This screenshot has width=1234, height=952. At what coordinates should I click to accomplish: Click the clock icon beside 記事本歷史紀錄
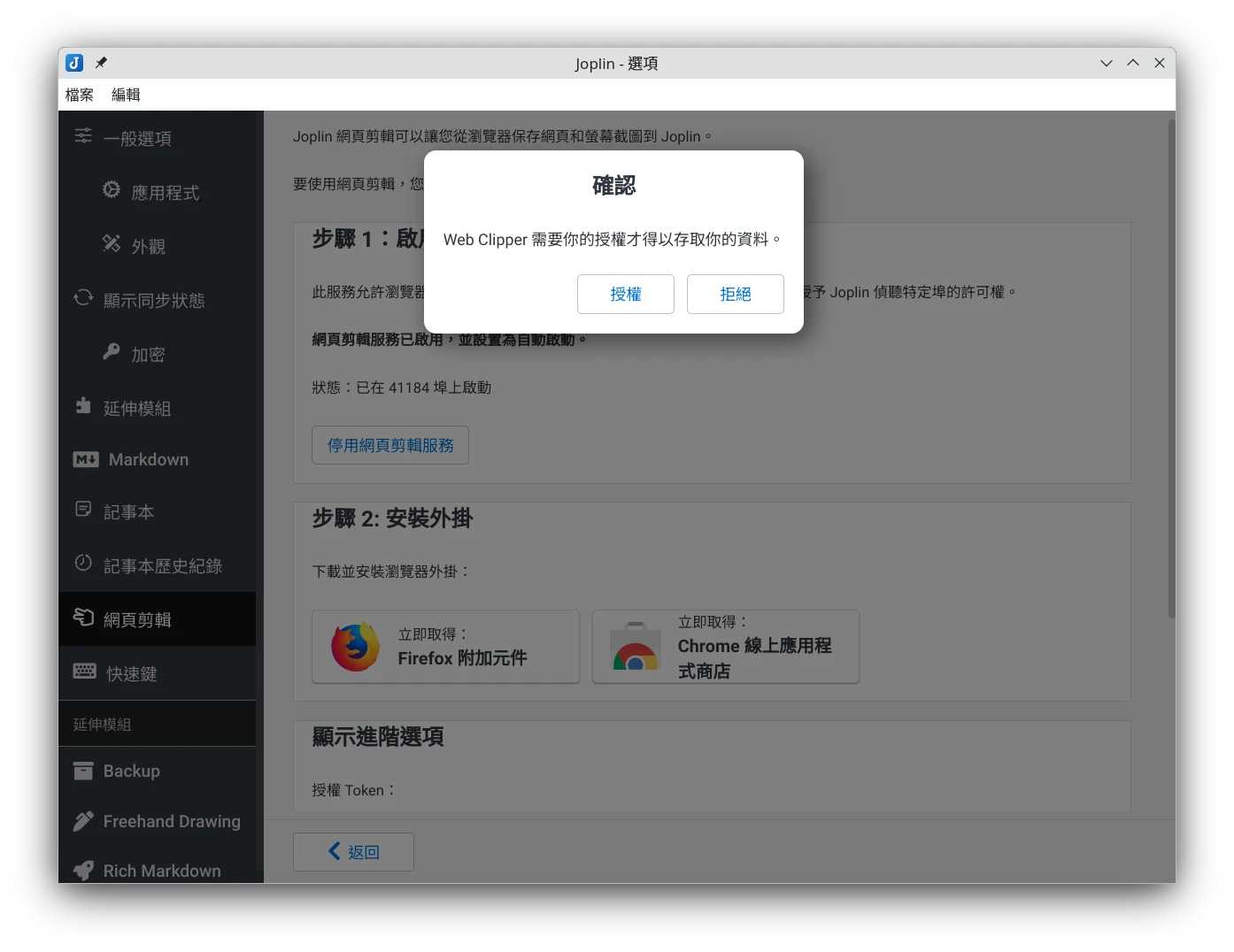pos(83,563)
